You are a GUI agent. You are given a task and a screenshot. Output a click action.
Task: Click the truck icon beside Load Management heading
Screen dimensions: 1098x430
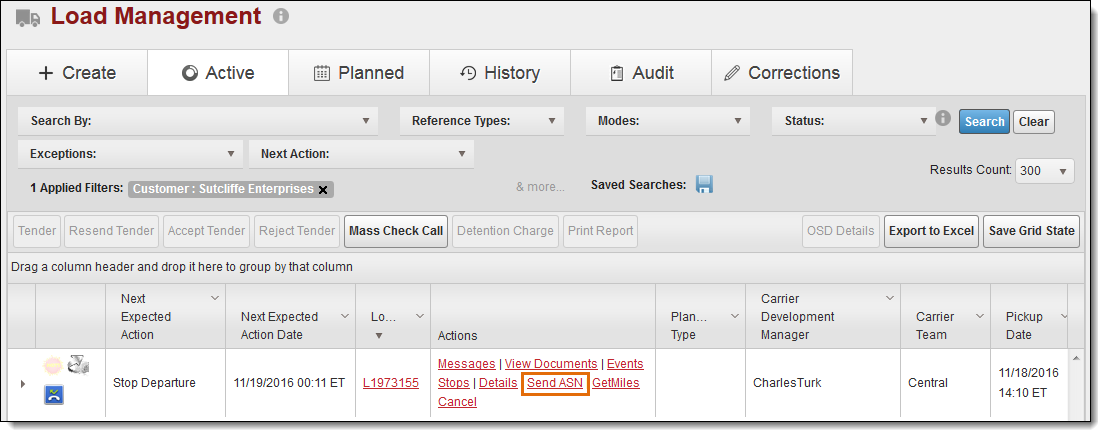pos(27,17)
